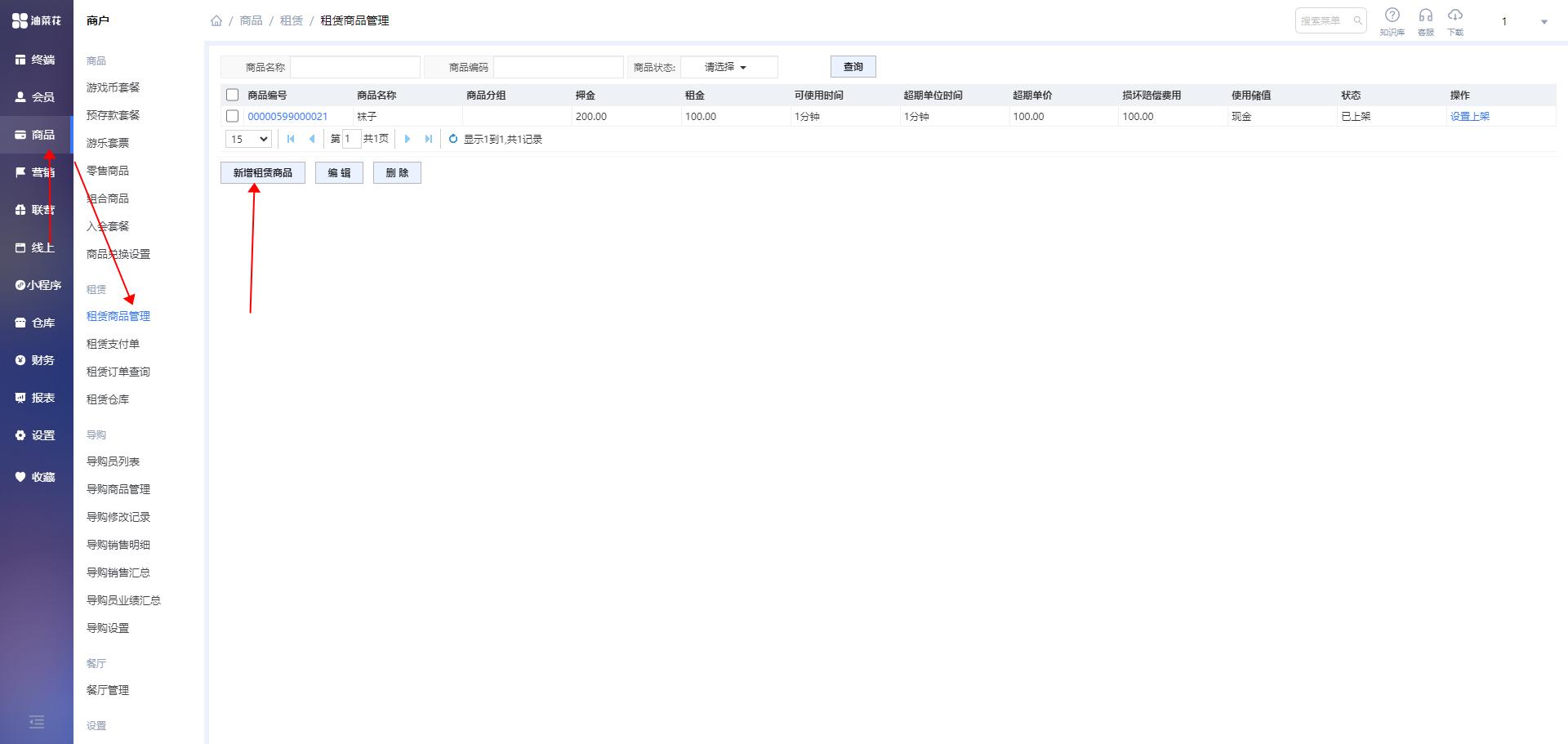Click the 设置上架 link in the row
Screen dimensions: 1568x744
(x=1470, y=116)
